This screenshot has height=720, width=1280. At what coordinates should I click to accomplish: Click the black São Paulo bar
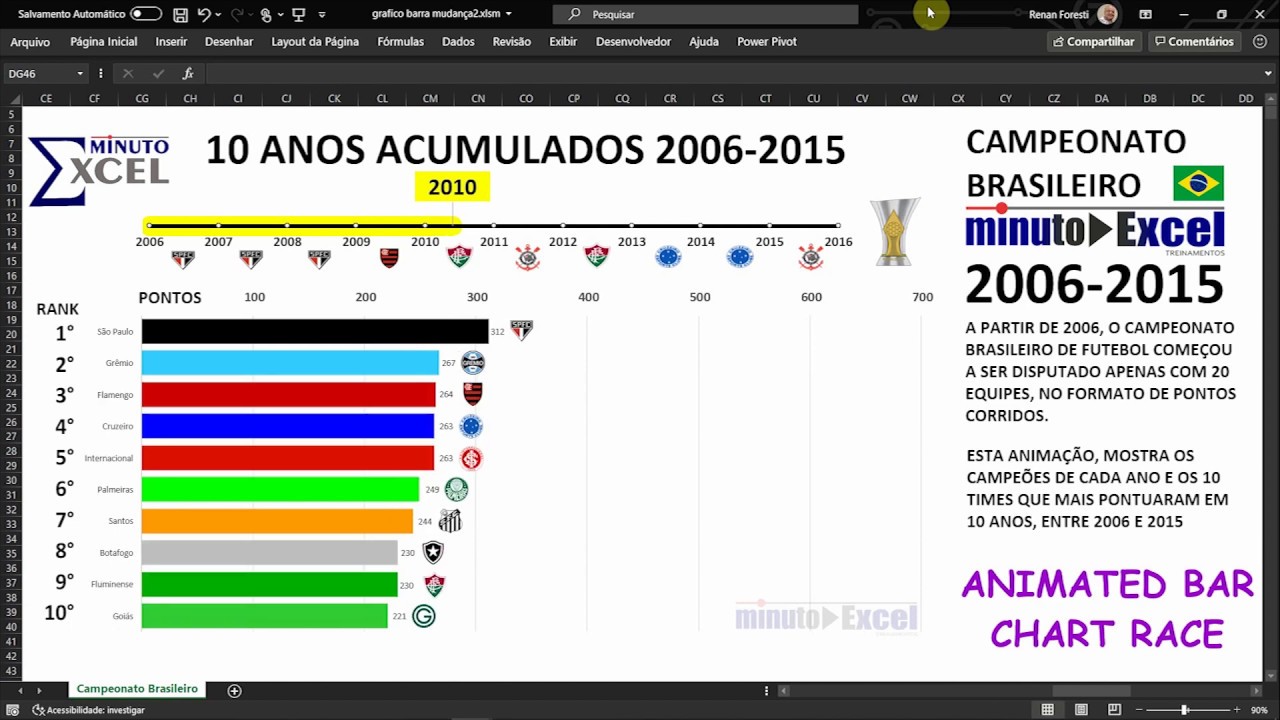pos(315,332)
